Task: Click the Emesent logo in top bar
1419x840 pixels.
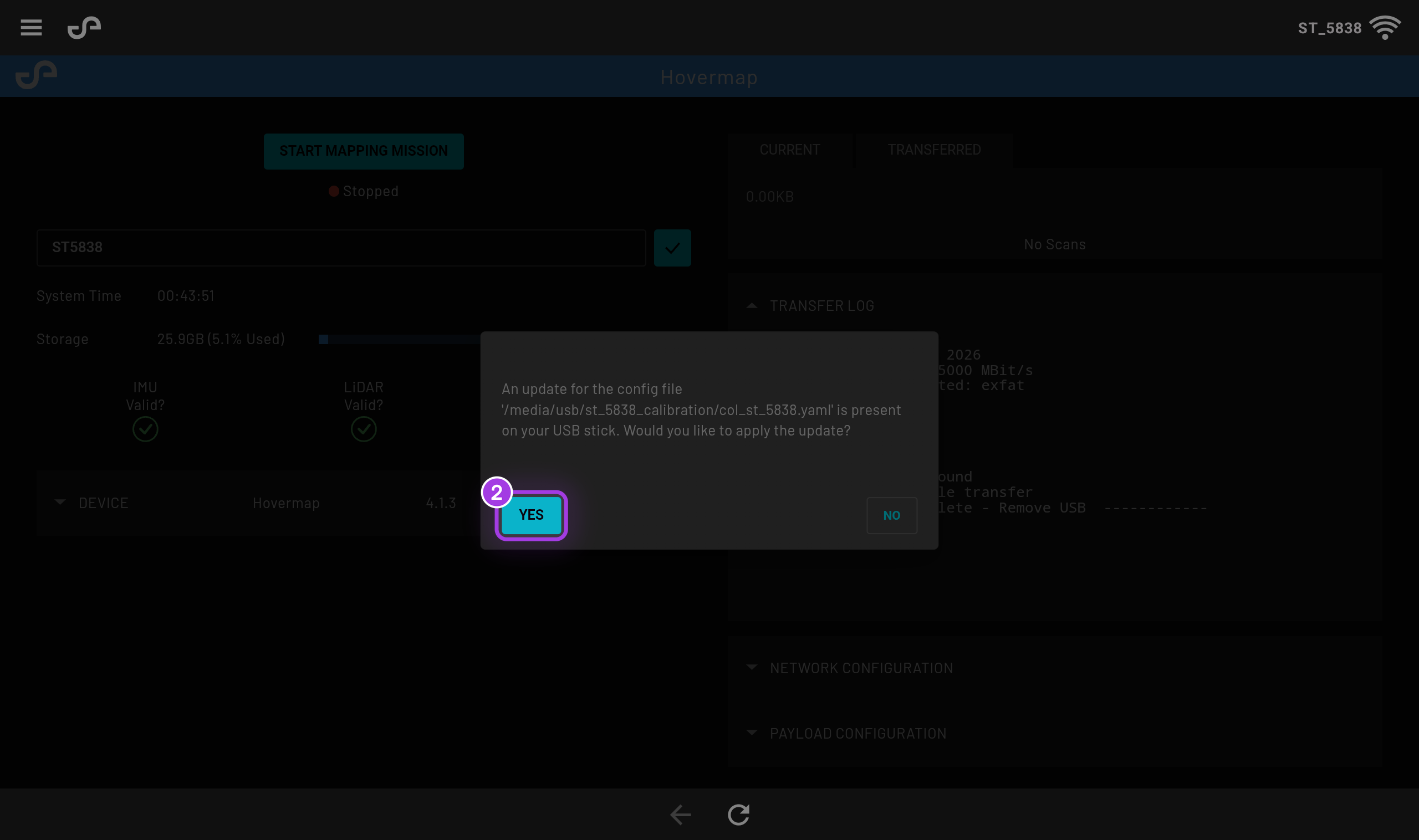Action: click(x=84, y=27)
